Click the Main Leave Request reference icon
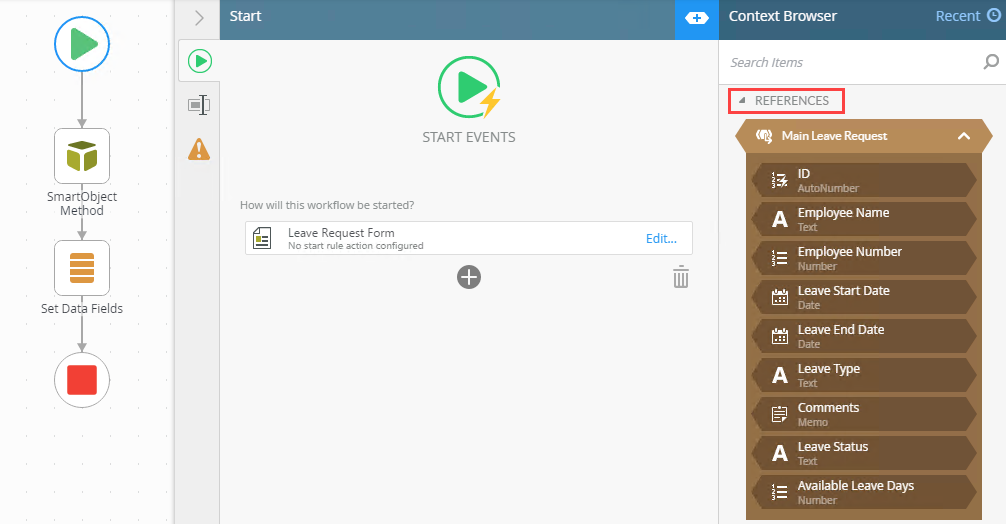This screenshot has width=1006, height=524. (764, 136)
